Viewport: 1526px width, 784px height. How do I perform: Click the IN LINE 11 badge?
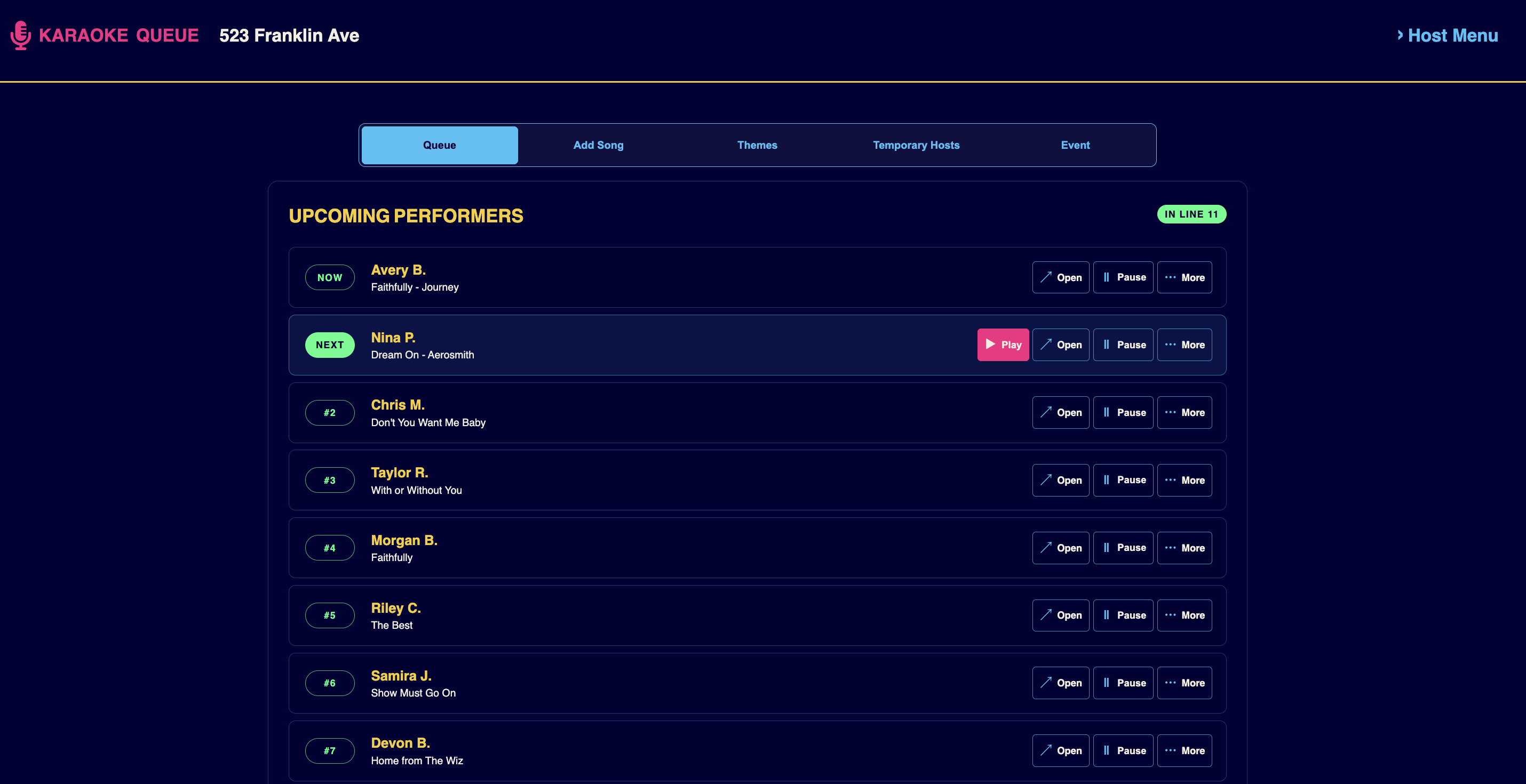pyautogui.click(x=1191, y=214)
